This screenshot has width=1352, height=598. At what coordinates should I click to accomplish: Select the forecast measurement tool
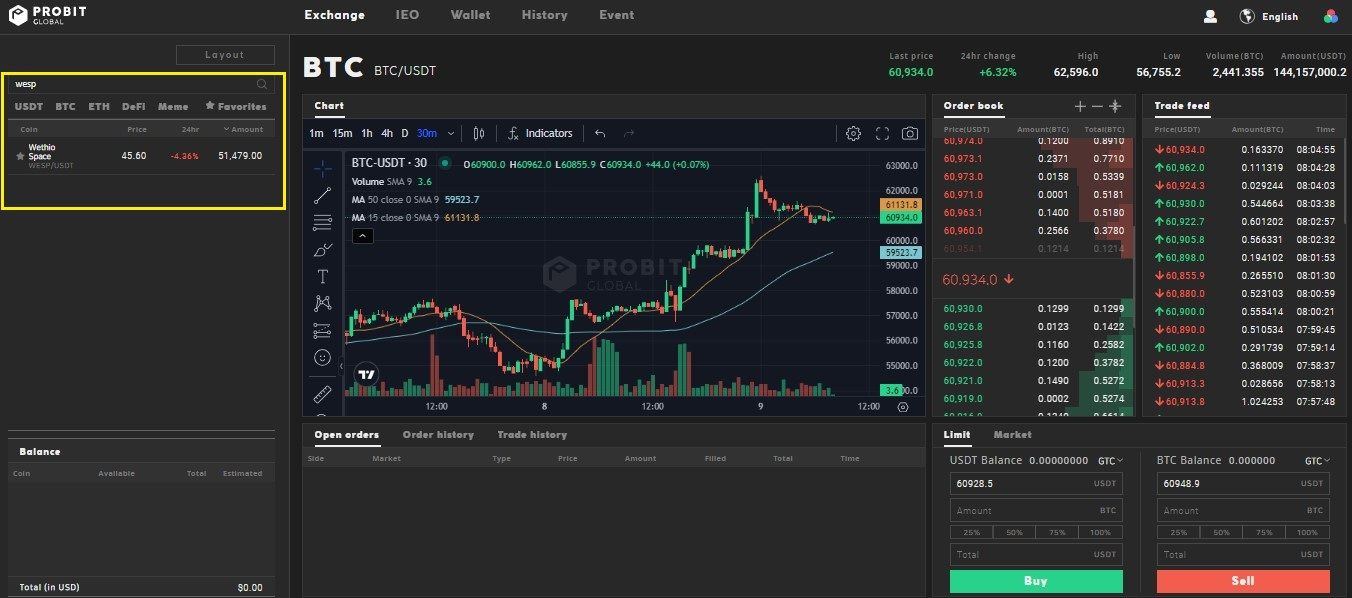322,330
